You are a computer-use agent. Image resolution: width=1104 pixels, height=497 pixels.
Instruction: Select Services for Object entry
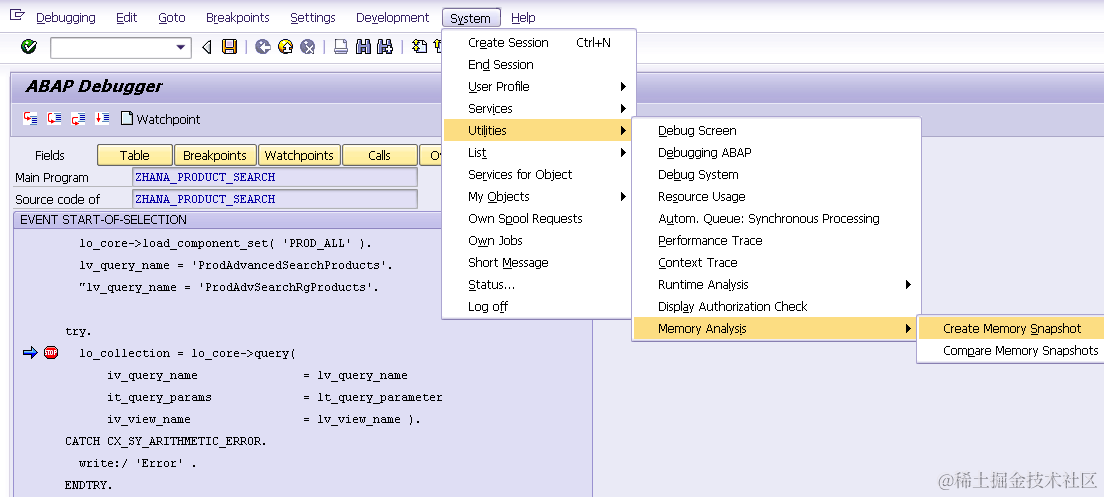tap(538, 175)
